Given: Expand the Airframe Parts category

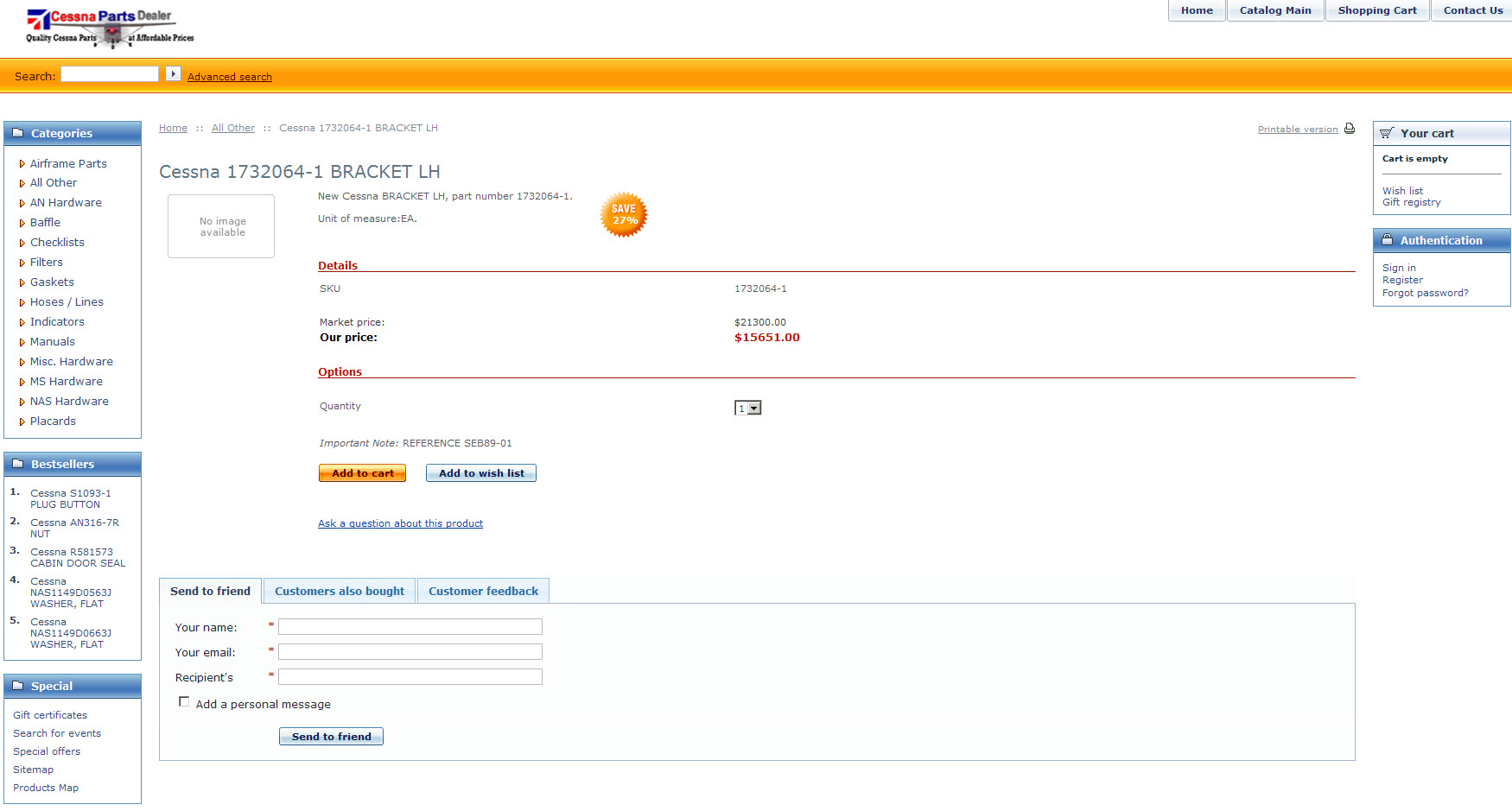Looking at the screenshot, I should click(68, 163).
